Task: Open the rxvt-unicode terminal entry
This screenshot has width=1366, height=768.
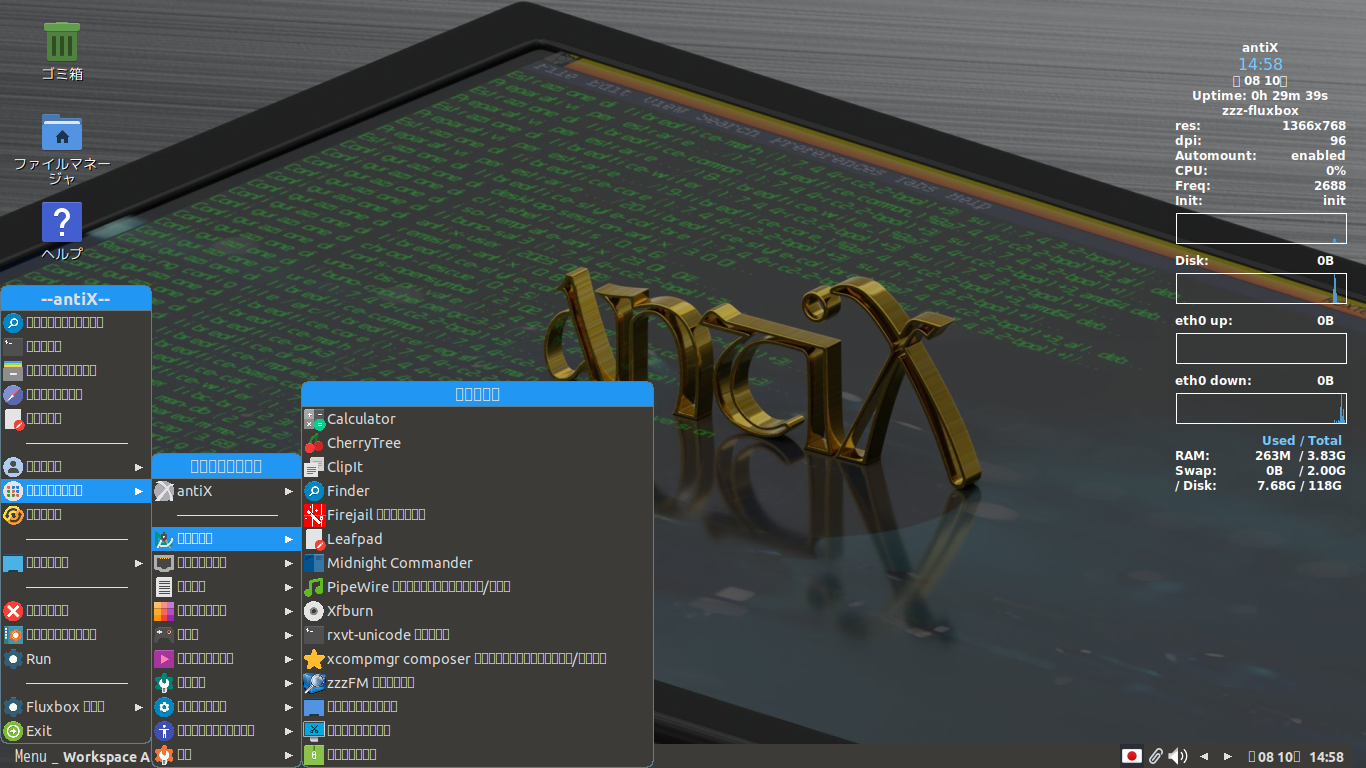Action: [x=477, y=635]
